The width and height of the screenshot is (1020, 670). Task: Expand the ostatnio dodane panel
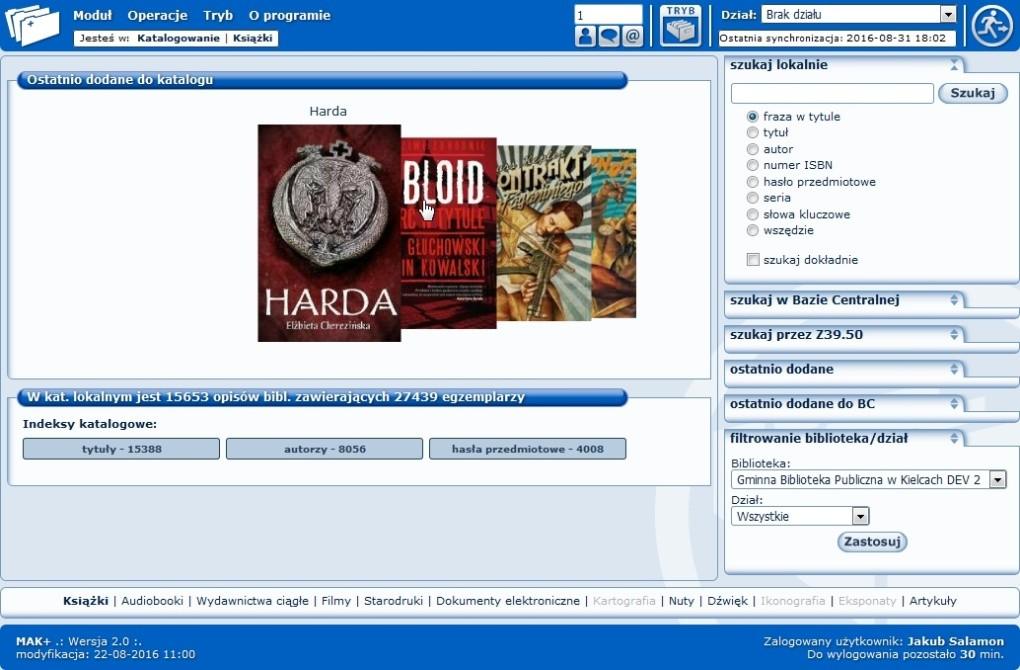coord(954,369)
